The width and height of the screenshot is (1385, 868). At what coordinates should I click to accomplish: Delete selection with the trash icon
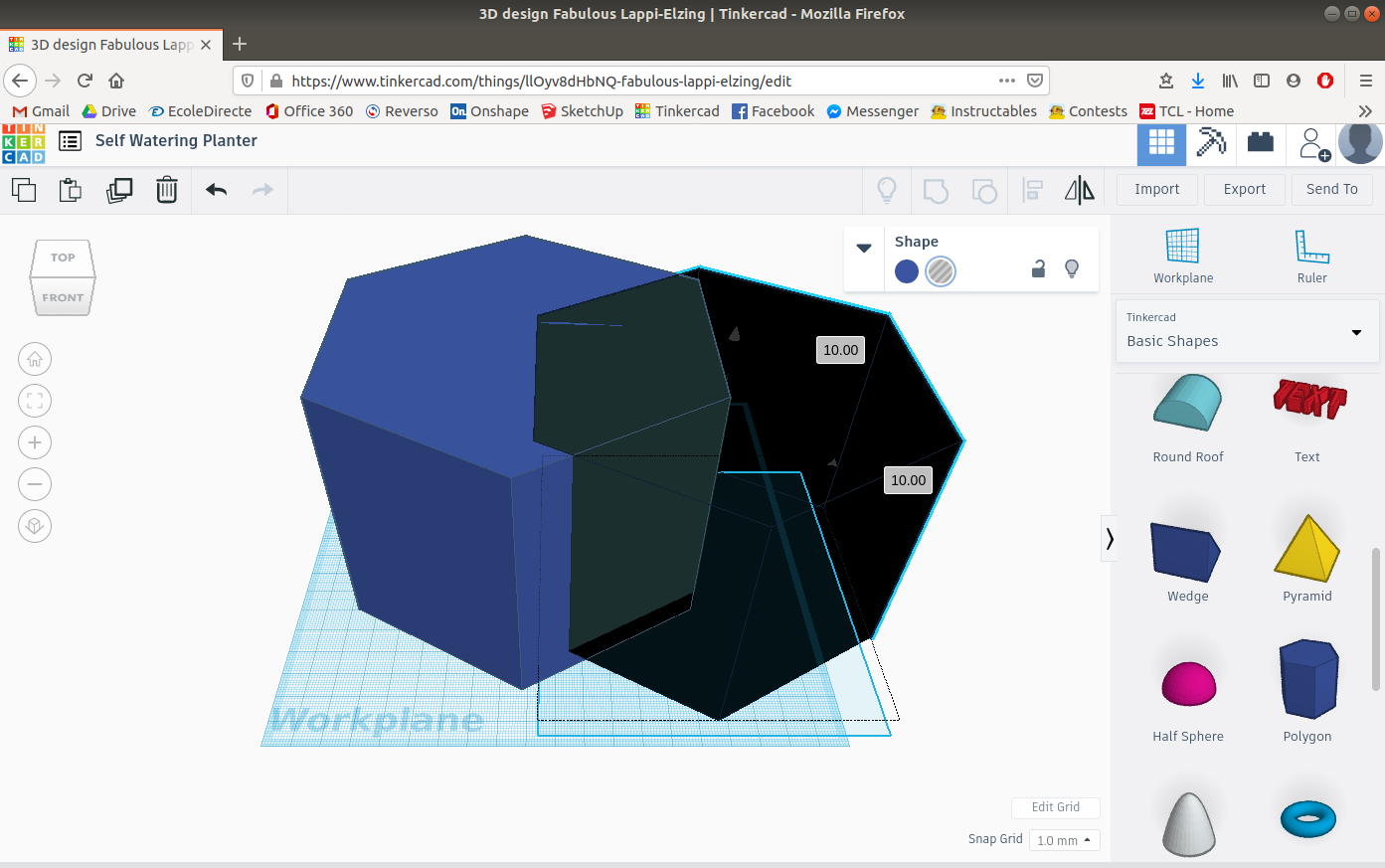tap(167, 189)
